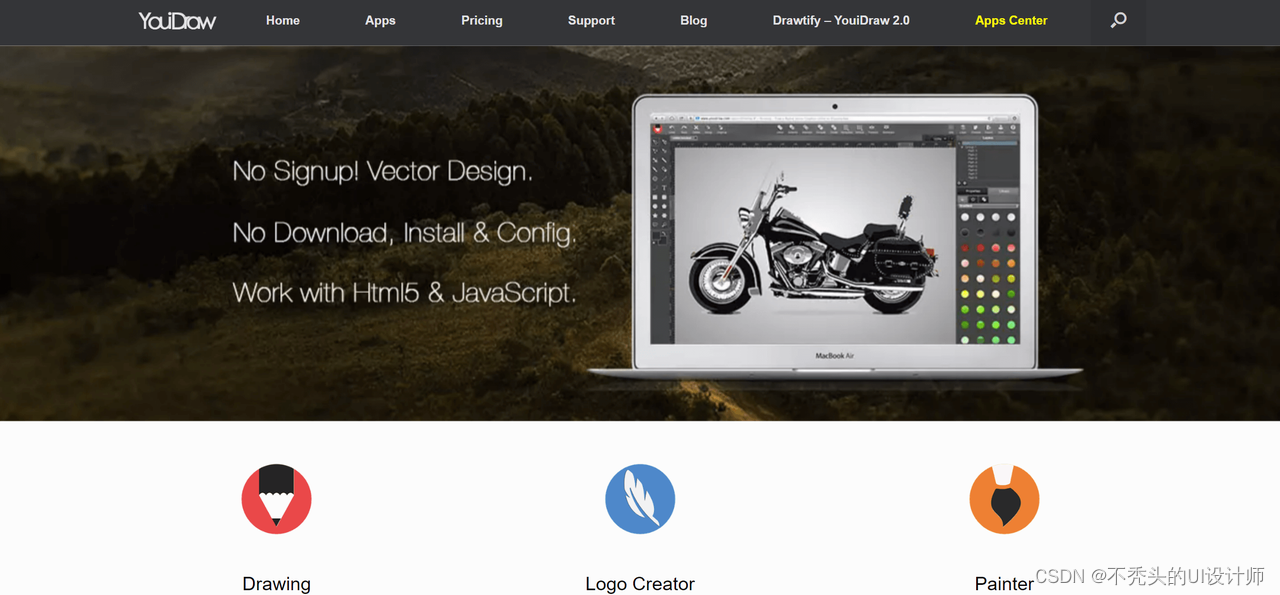This screenshot has width=1280, height=595.
Task: Visit the Blog page
Action: coord(693,20)
